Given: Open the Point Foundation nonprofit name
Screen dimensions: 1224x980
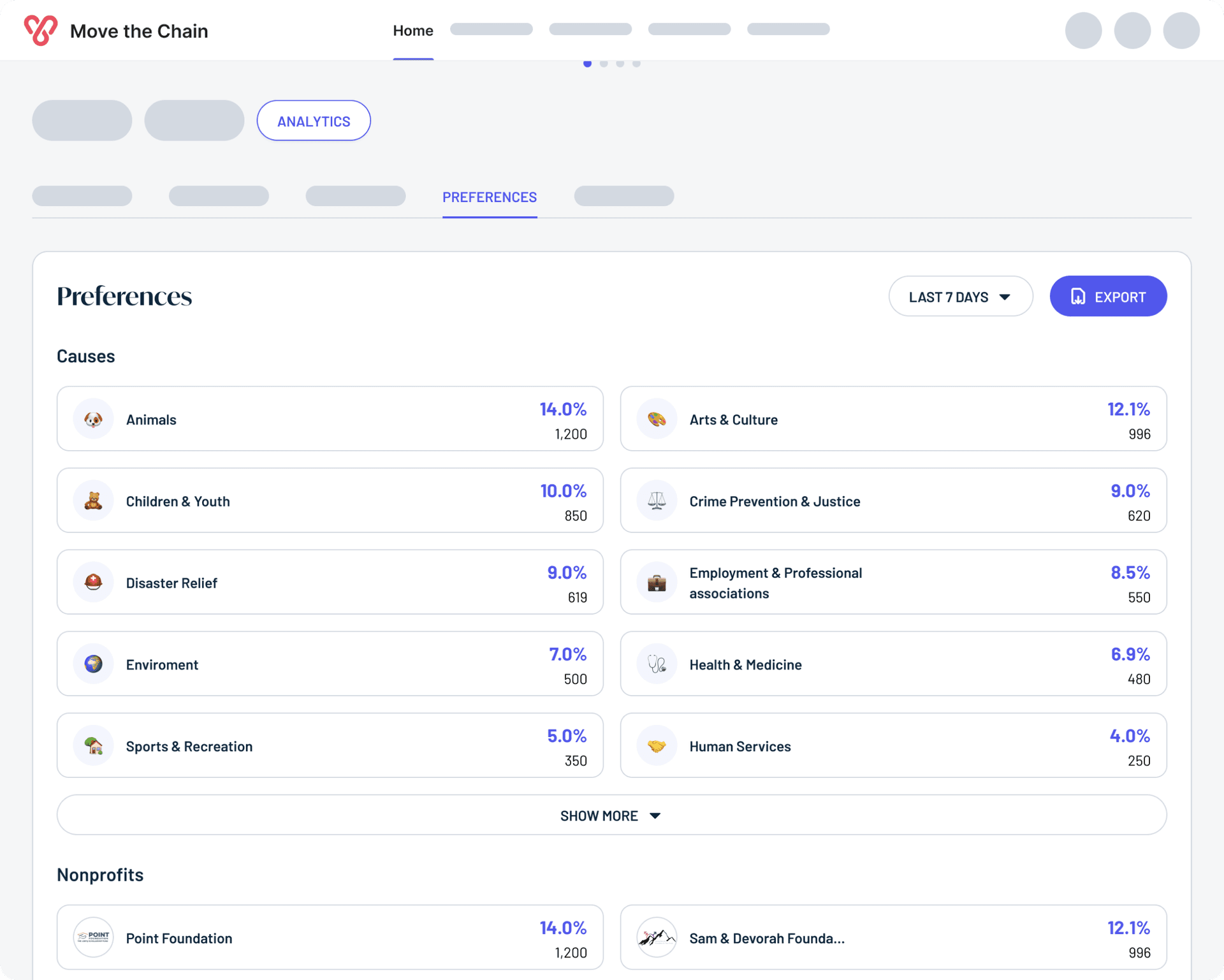Looking at the screenshot, I should click(179, 938).
